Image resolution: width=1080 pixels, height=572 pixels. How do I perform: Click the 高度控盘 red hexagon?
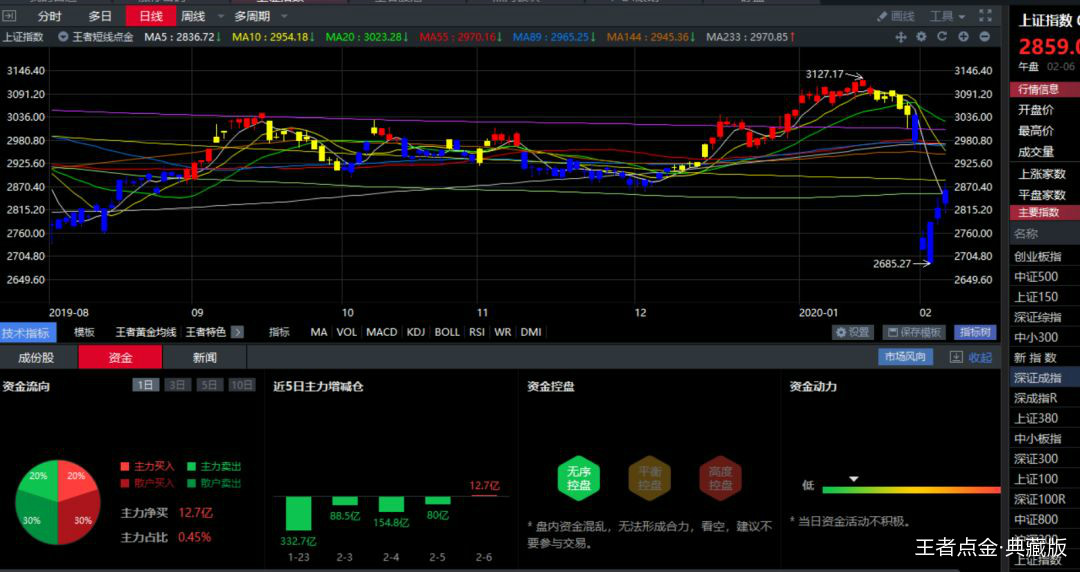pos(720,478)
